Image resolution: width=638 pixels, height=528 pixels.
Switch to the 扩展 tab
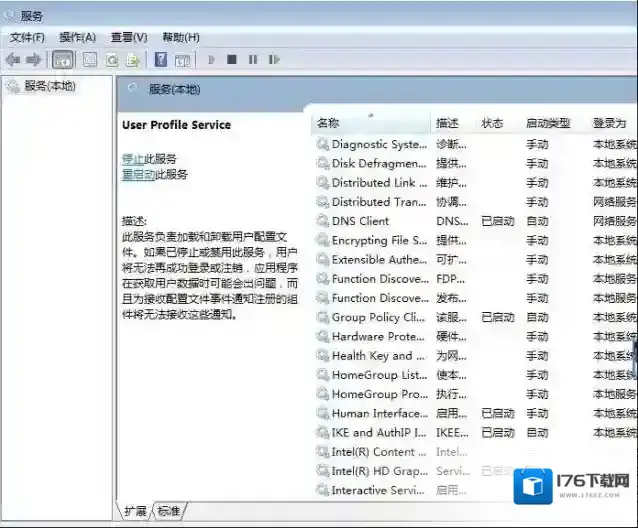(x=135, y=511)
